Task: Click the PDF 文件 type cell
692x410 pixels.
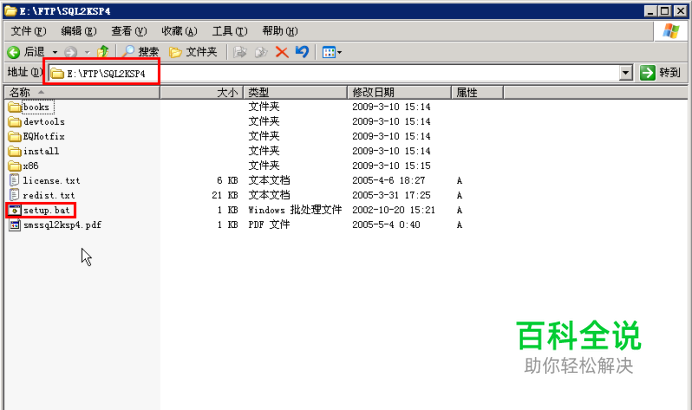Action: [269, 225]
